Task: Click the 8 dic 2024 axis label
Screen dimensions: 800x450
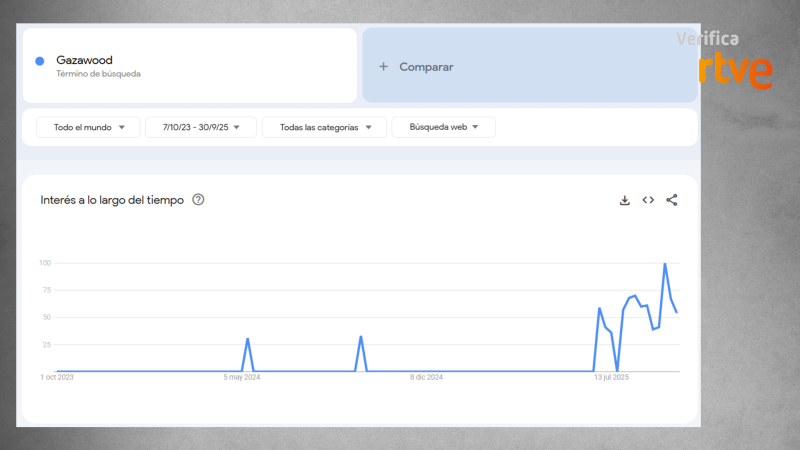Action: [x=427, y=378]
